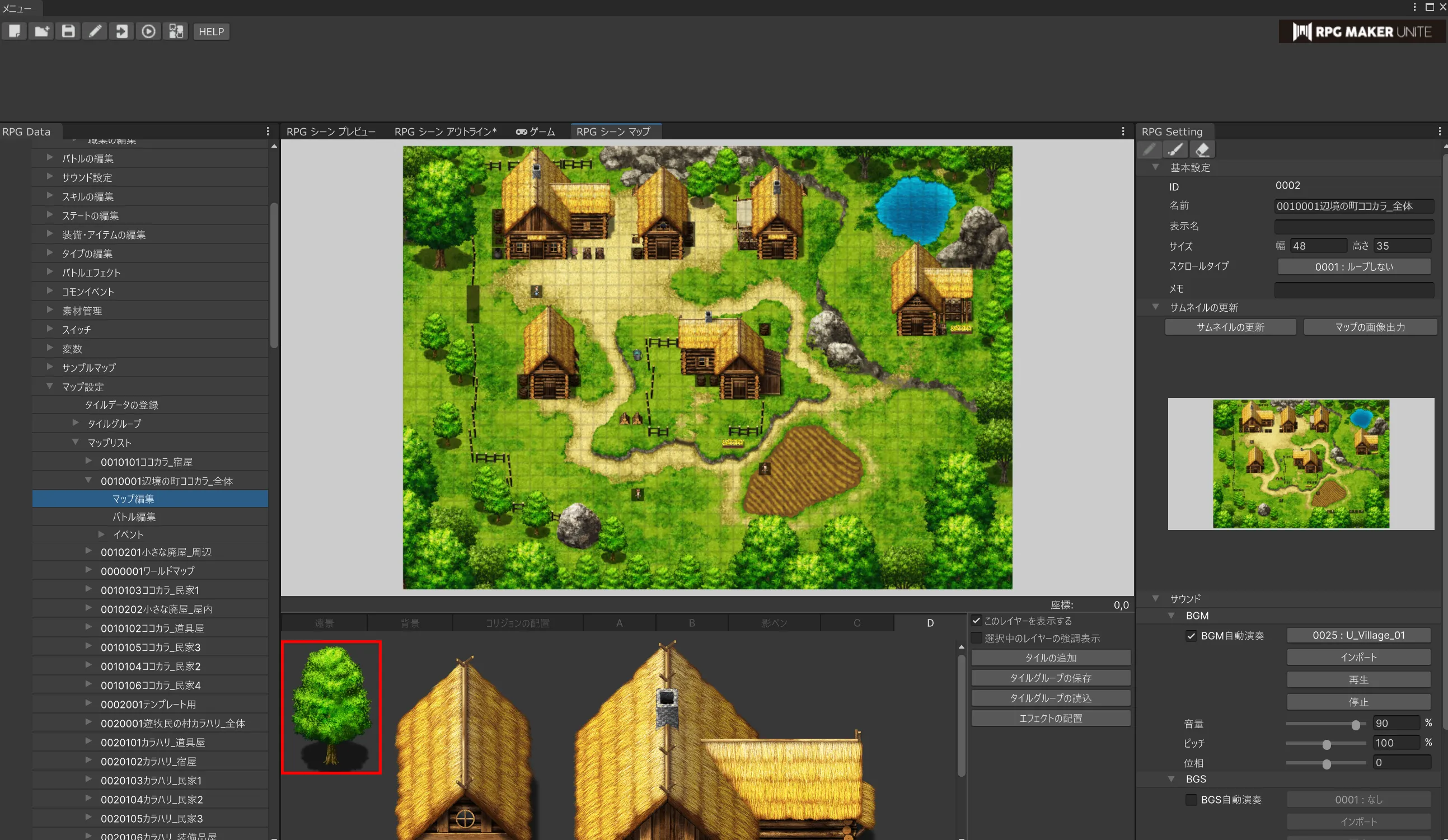1448x840 pixels.
Task: Select the brush tool in RPG Setting
Action: click(x=1175, y=150)
